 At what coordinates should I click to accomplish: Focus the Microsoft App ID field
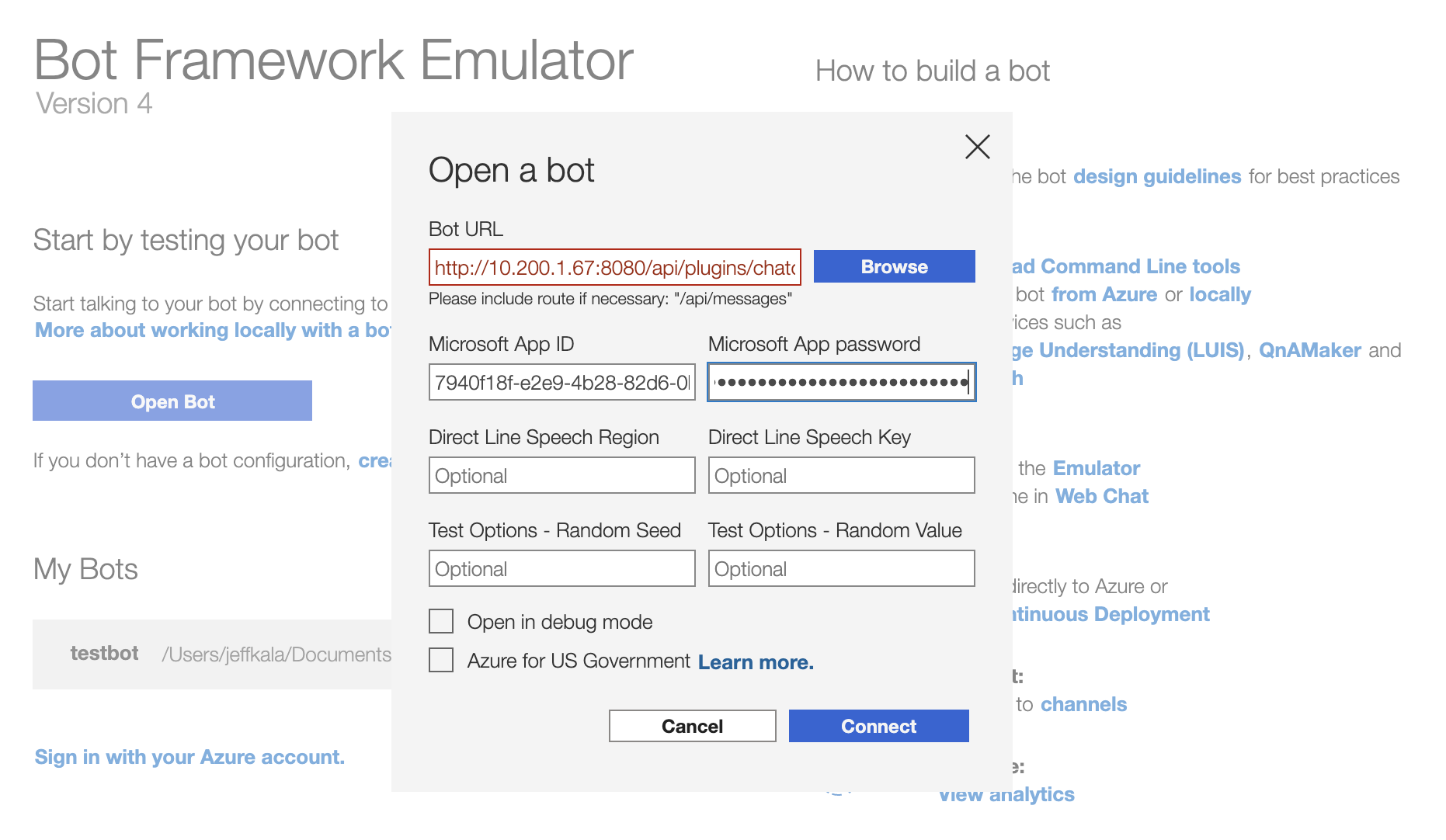561,383
